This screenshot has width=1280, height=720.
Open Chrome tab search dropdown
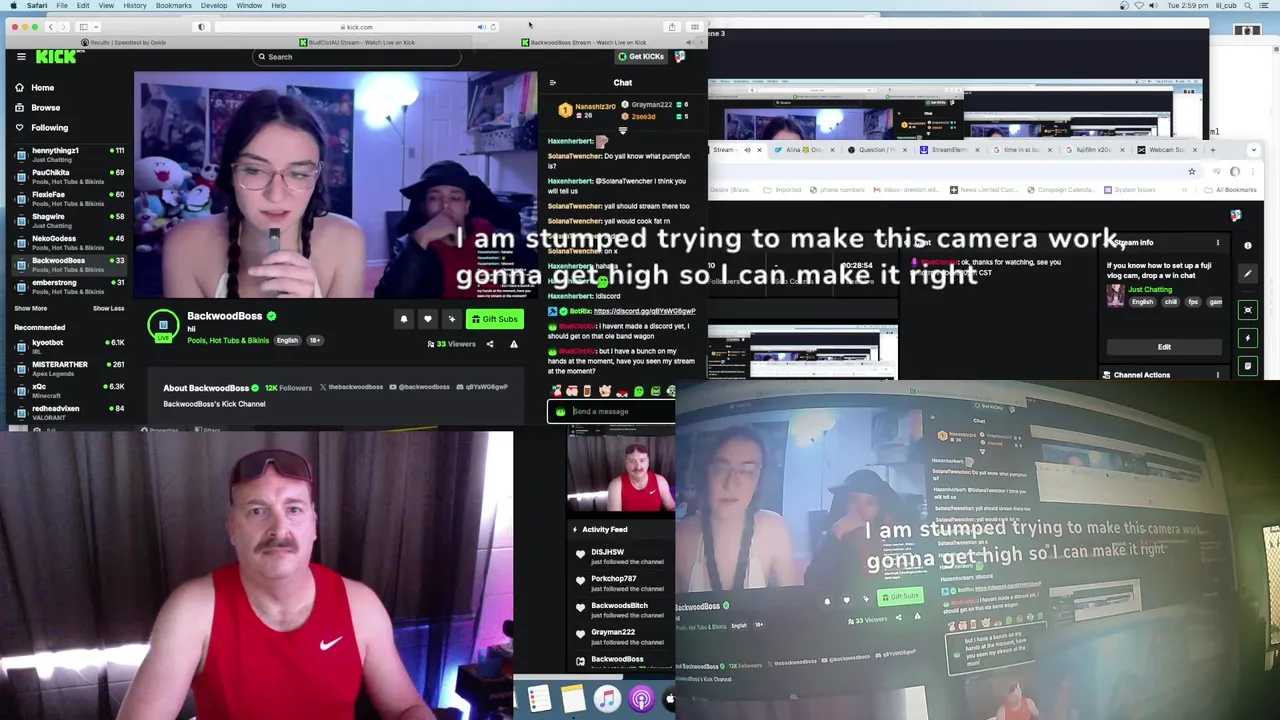(x=1253, y=150)
